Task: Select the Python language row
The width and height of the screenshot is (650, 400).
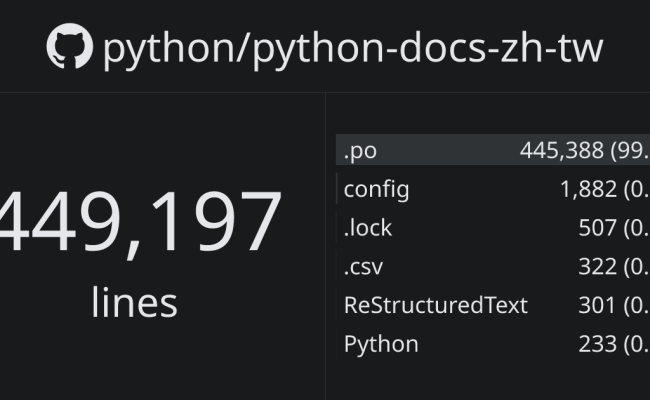Action: [493, 344]
